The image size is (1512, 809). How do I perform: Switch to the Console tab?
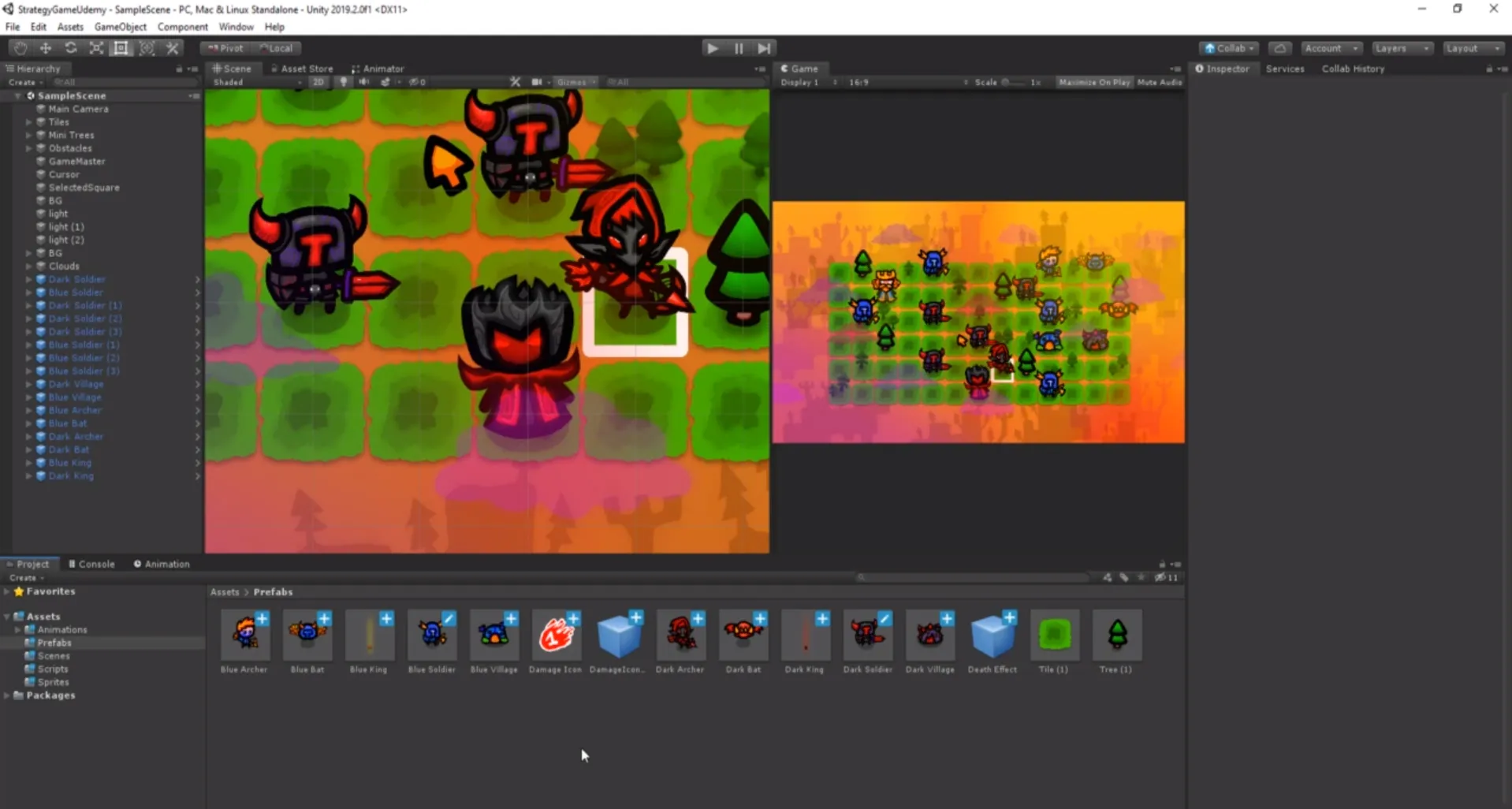click(x=91, y=564)
